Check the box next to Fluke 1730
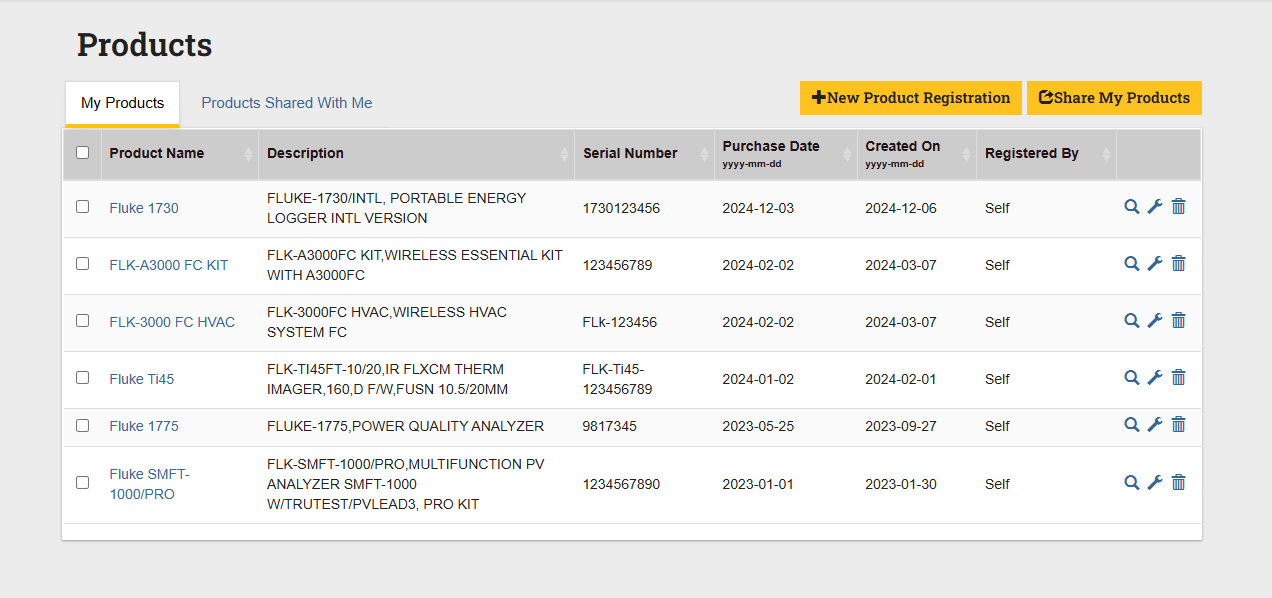The width and height of the screenshot is (1272, 598). tap(83, 207)
